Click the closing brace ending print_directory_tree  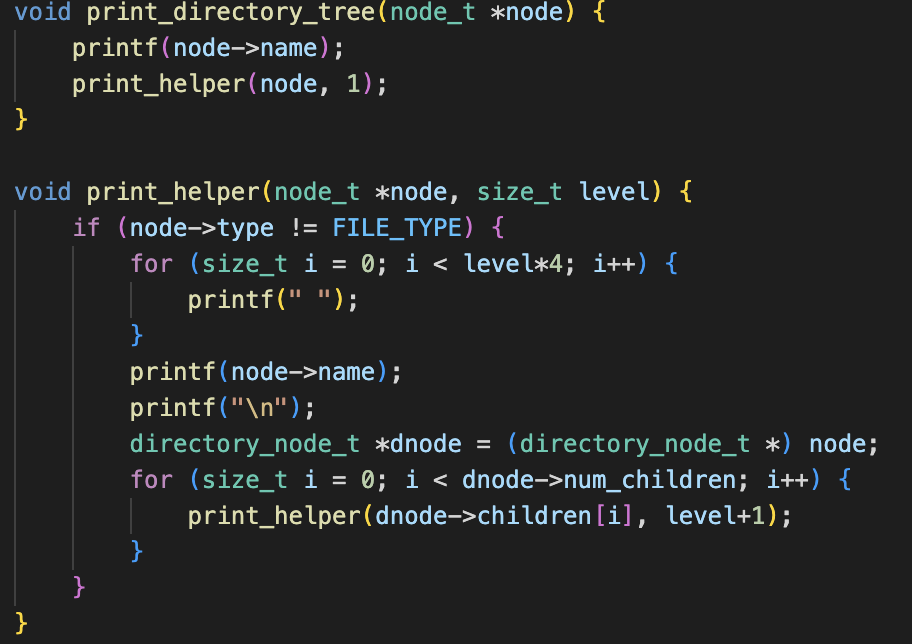coord(21,120)
